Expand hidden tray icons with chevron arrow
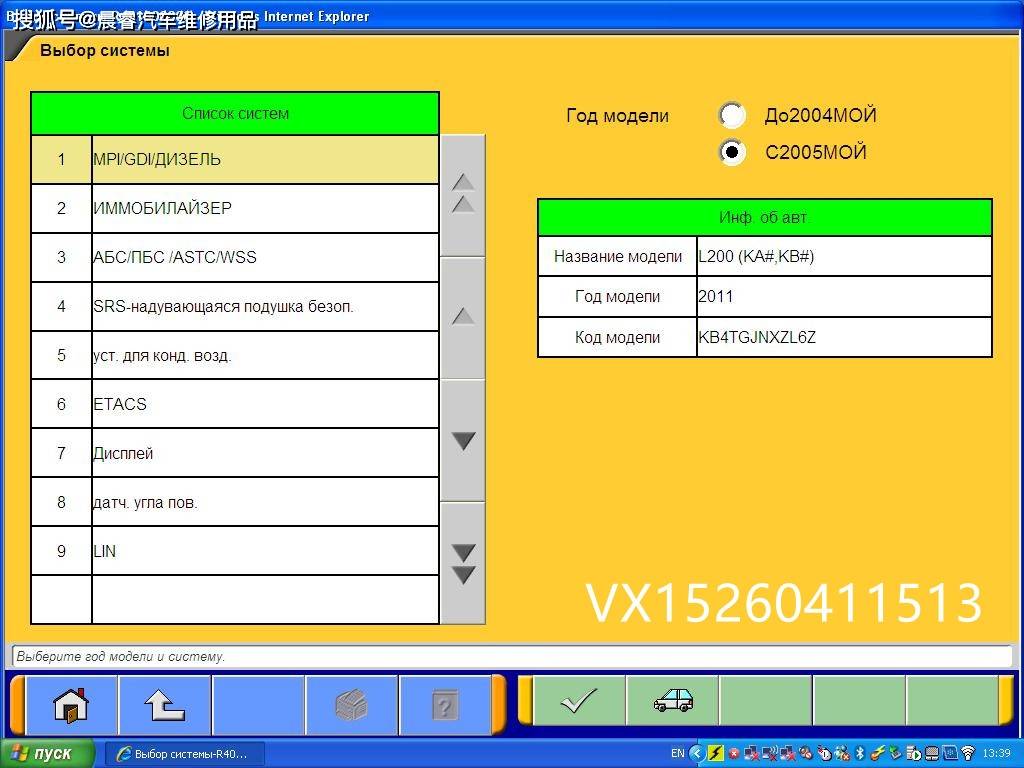This screenshot has width=1024, height=768. pyautogui.click(x=697, y=754)
